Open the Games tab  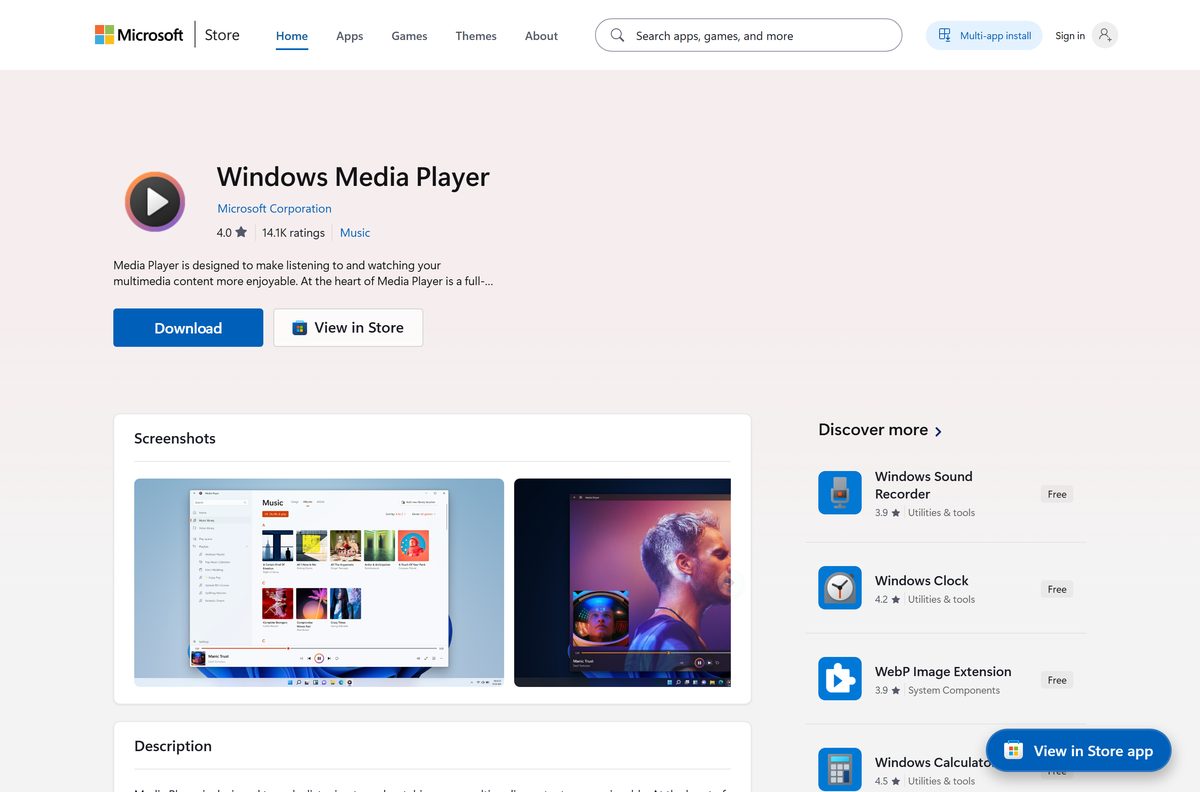409,36
